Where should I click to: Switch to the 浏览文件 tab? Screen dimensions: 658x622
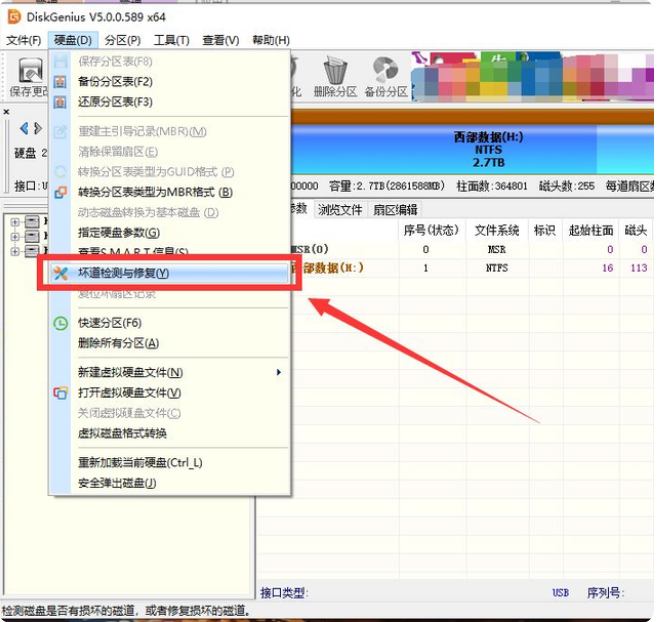tap(340, 209)
